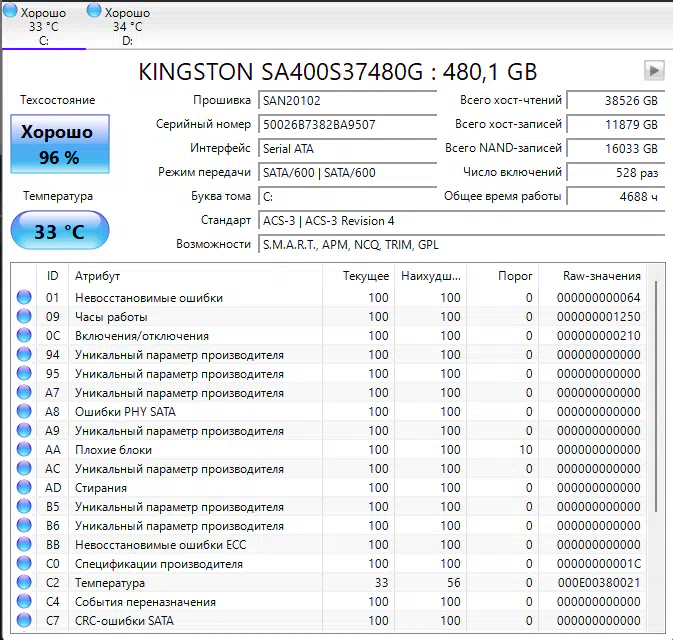Click status icon of Температура attribute row
The height and width of the screenshot is (640, 673).
pos(24,583)
